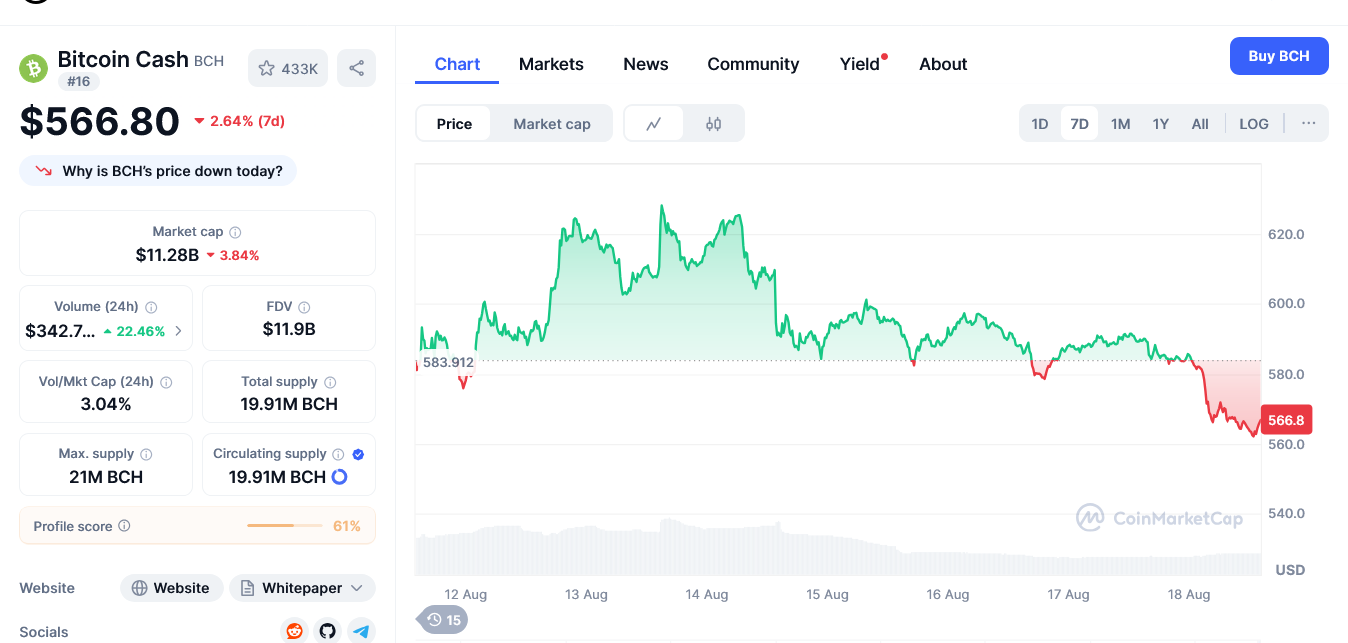Set chart range to All
Viewport: 1348px width, 643px height.
1200,124
